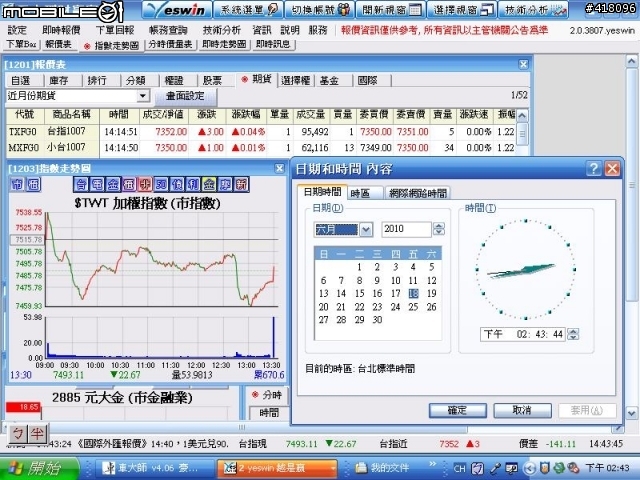Toggle the 指數走勢圖 radio tab
Image resolution: width=640 pixels, height=480 pixels.
click(x=111, y=46)
